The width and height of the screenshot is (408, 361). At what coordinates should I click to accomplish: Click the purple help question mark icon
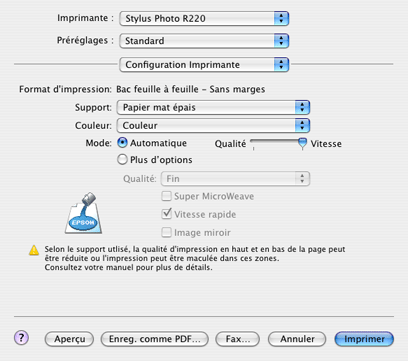tap(21, 338)
